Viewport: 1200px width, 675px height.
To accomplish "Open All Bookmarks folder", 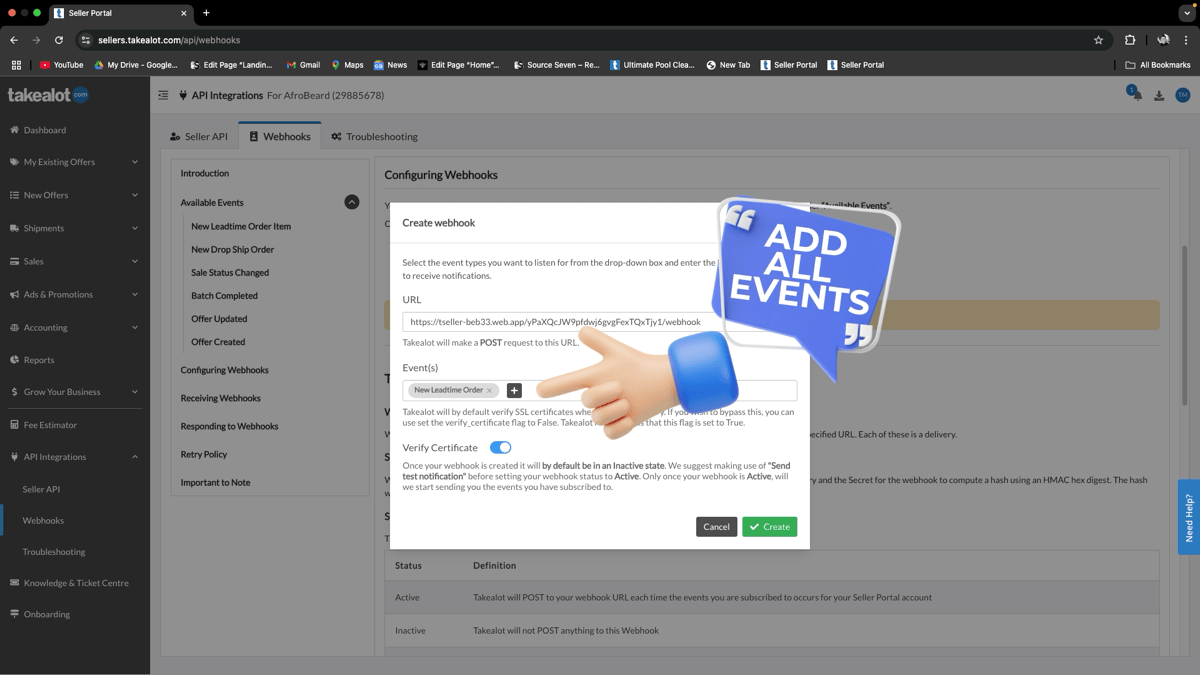I will tap(1157, 65).
